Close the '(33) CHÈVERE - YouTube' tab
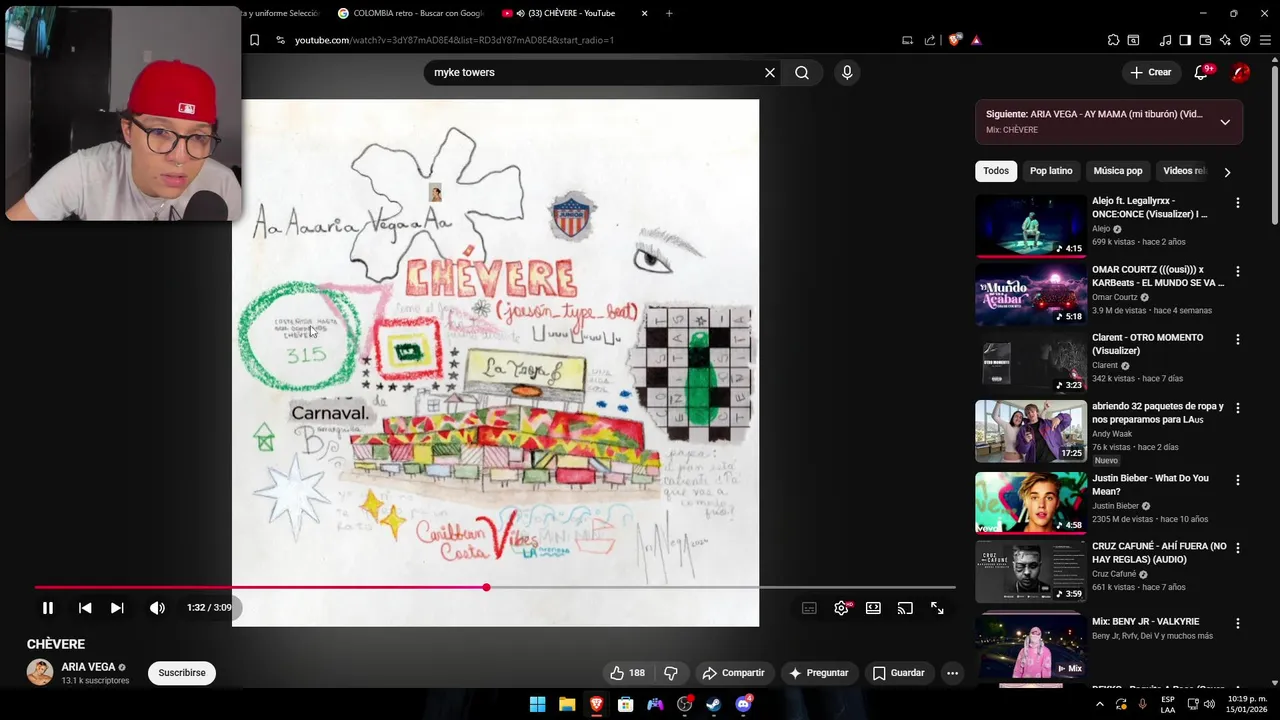 [644, 13]
